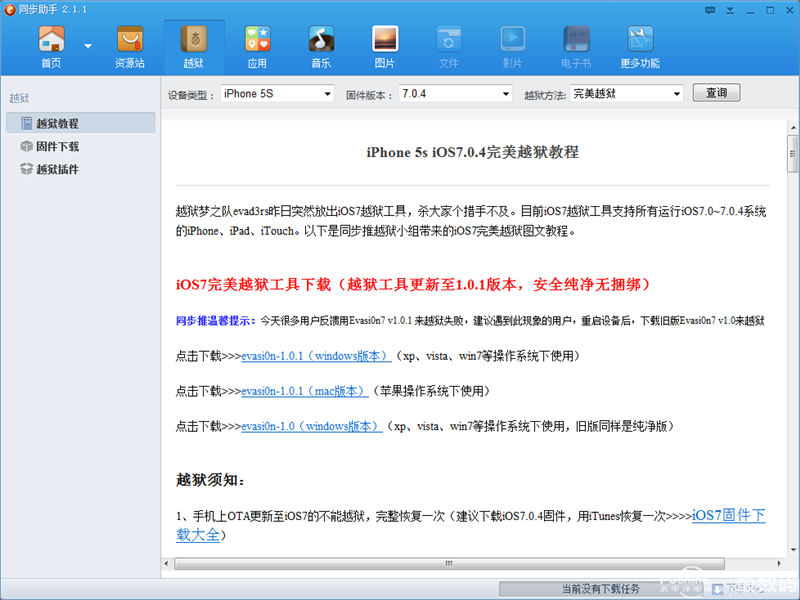Open the iOS7固件下载大全 firmware link
This screenshot has width=800, height=600.
click(729, 515)
